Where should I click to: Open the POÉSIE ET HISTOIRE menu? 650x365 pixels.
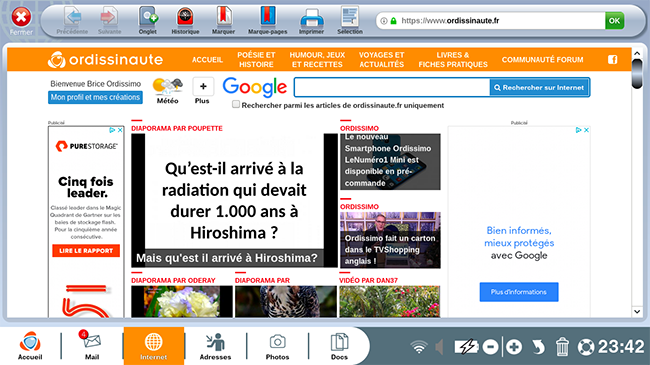[x=256, y=60]
